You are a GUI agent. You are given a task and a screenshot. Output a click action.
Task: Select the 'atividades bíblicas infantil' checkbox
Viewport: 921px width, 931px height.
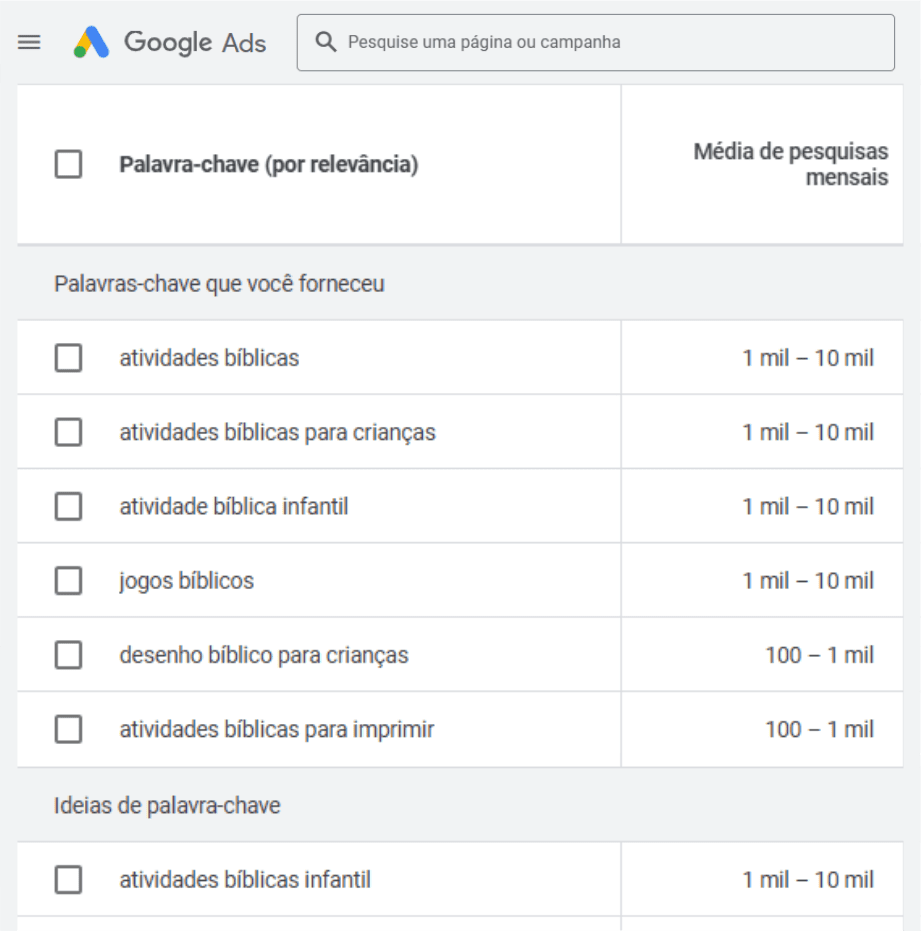click(68, 880)
